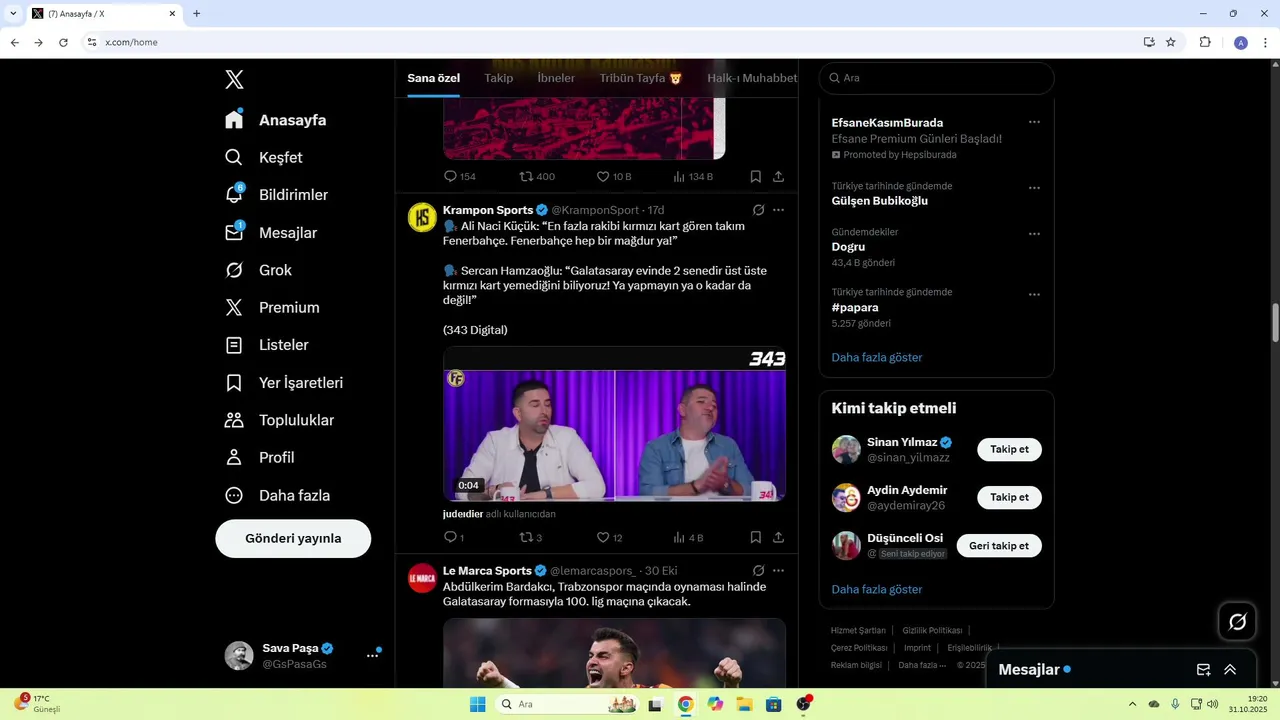Show more follow suggestions link
The height and width of the screenshot is (720, 1280).
pos(877,589)
